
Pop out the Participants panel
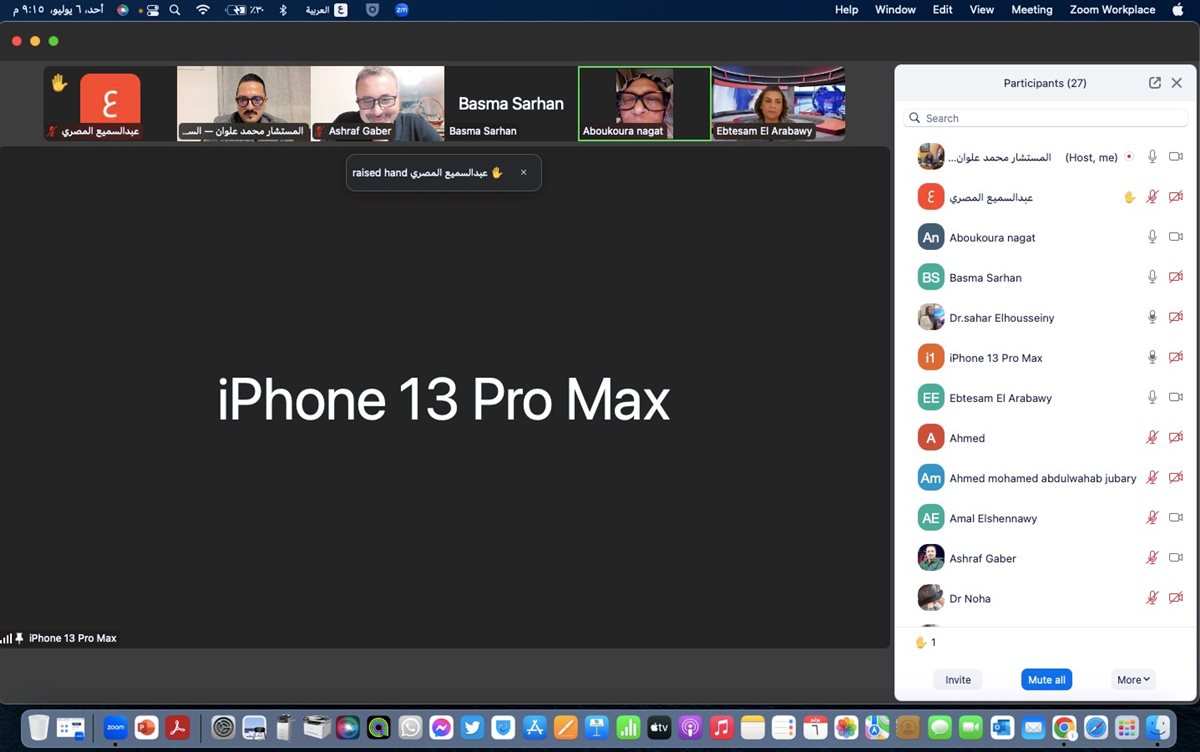pyautogui.click(x=1155, y=83)
